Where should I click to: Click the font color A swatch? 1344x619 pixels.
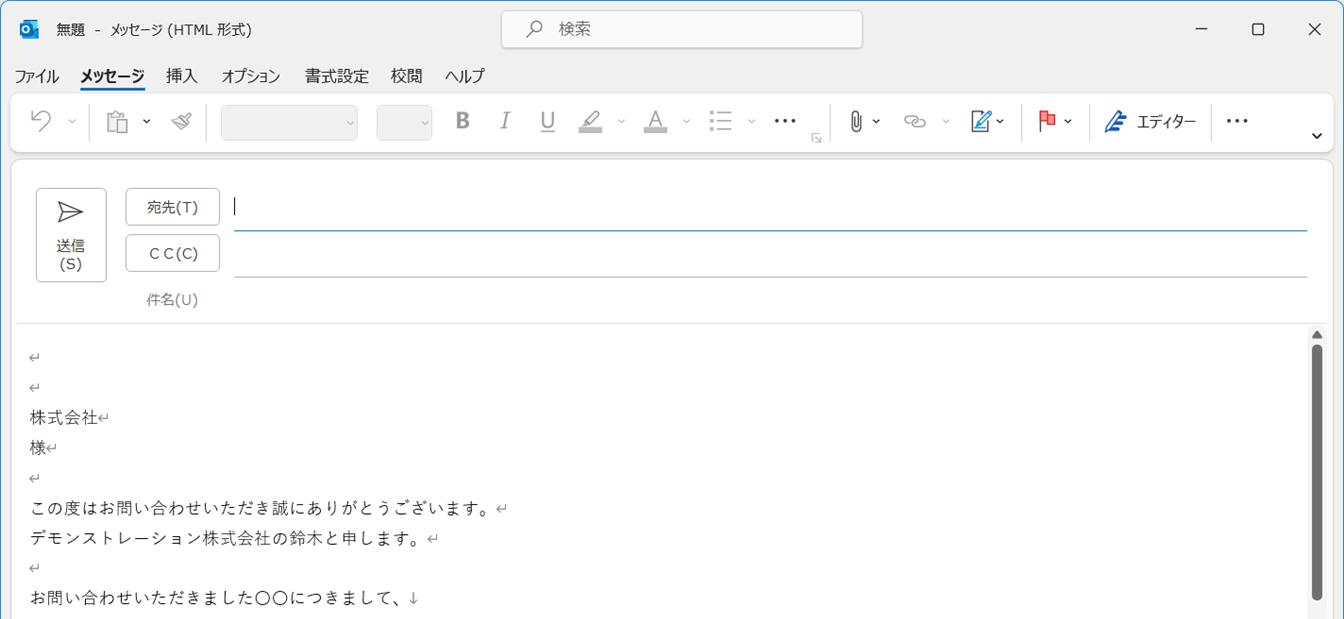click(655, 122)
